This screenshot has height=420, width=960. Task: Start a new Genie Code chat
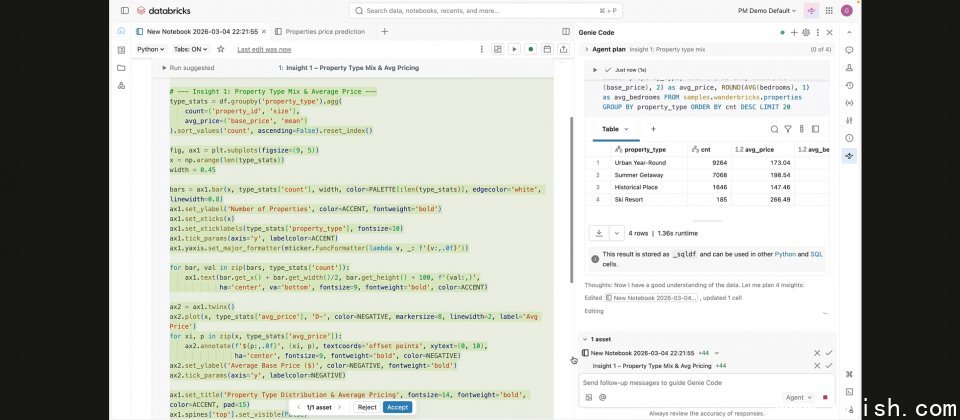pyautogui.click(x=793, y=32)
